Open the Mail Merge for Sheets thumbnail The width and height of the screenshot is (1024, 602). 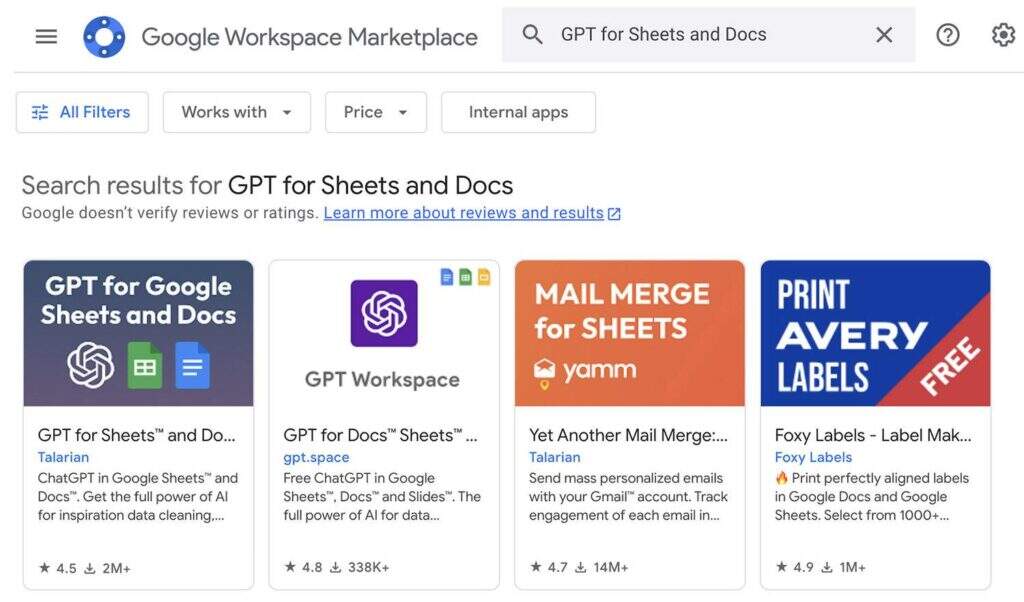(630, 333)
